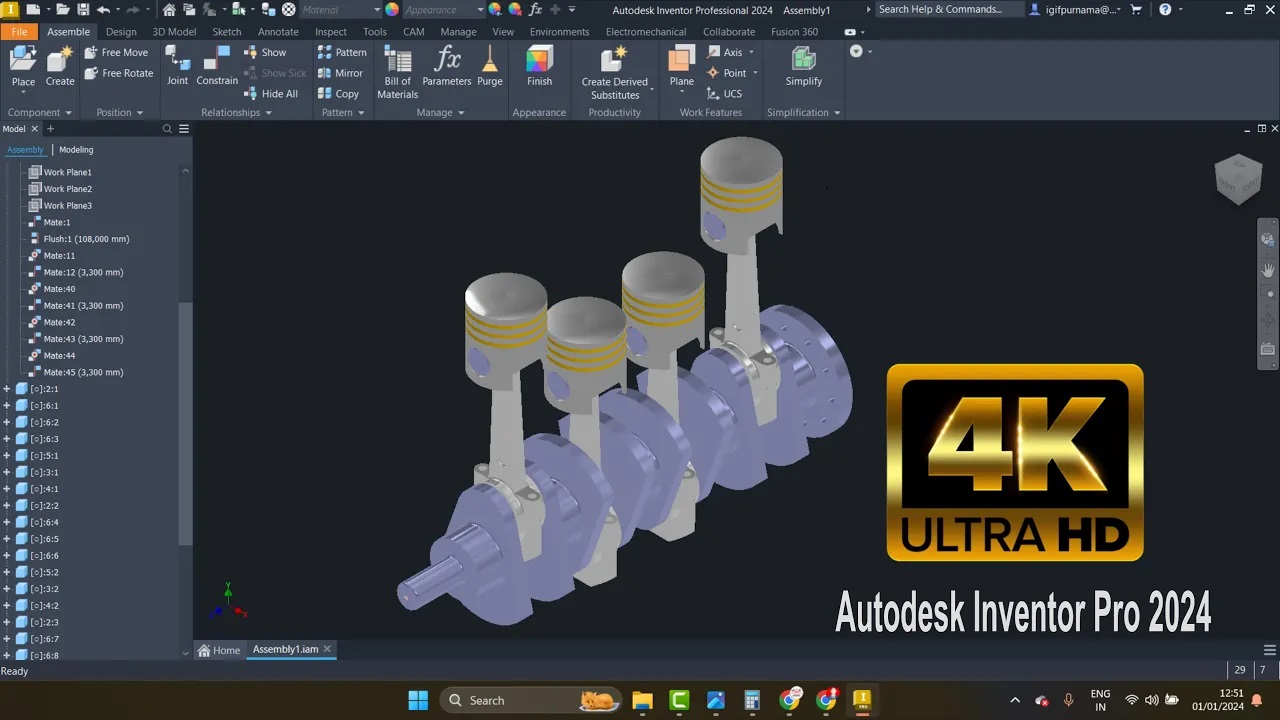This screenshot has height=720, width=1280.
Task: Open the Help question mark button
Action: 1165,9
